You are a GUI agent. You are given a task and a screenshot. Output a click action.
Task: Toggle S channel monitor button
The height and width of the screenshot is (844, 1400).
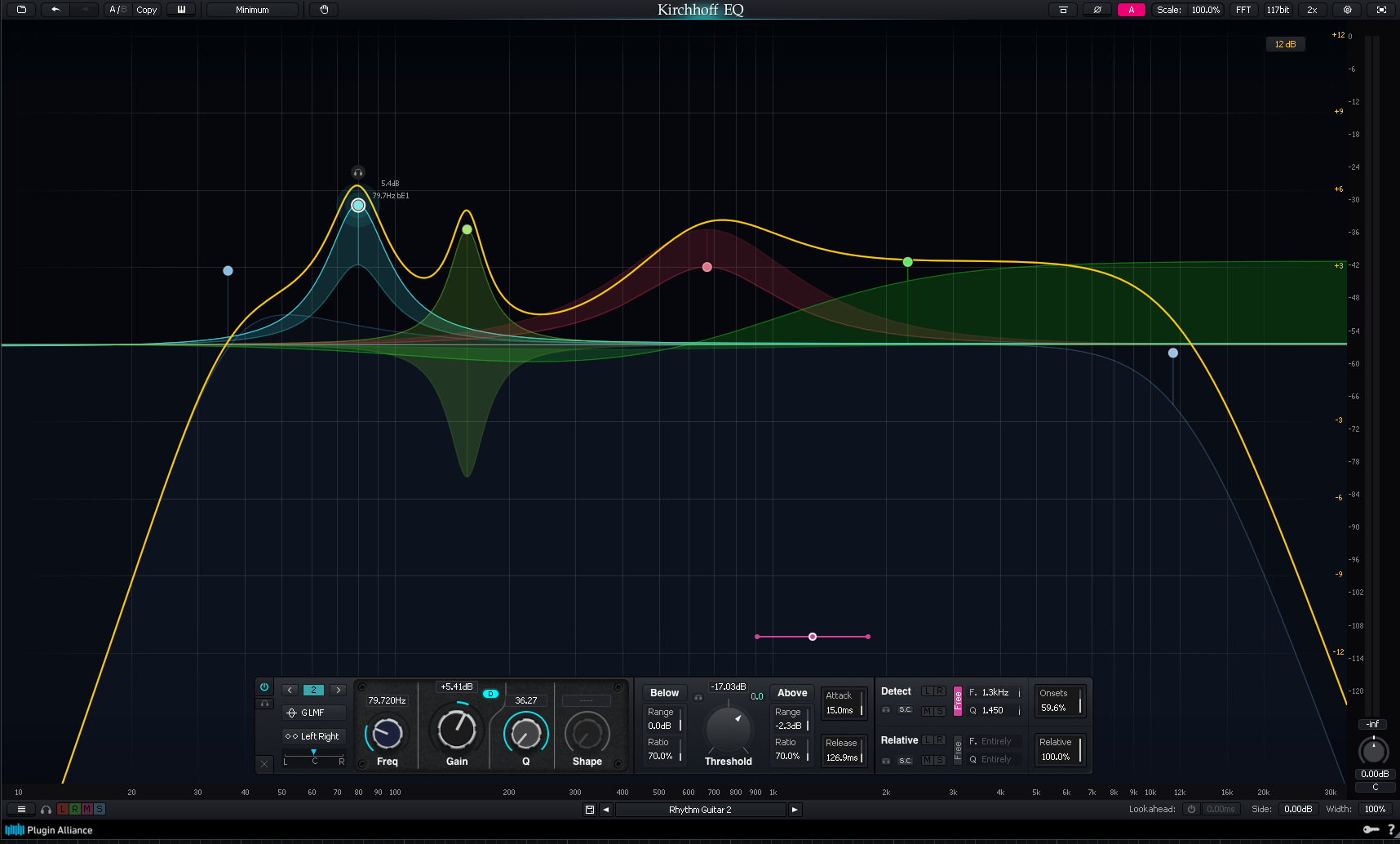100,809
